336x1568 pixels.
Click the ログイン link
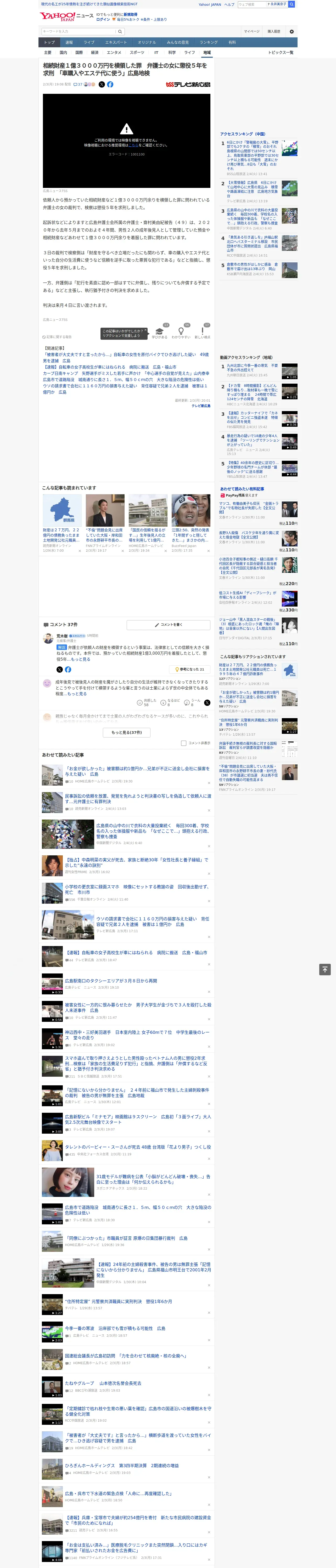(103, 20)
